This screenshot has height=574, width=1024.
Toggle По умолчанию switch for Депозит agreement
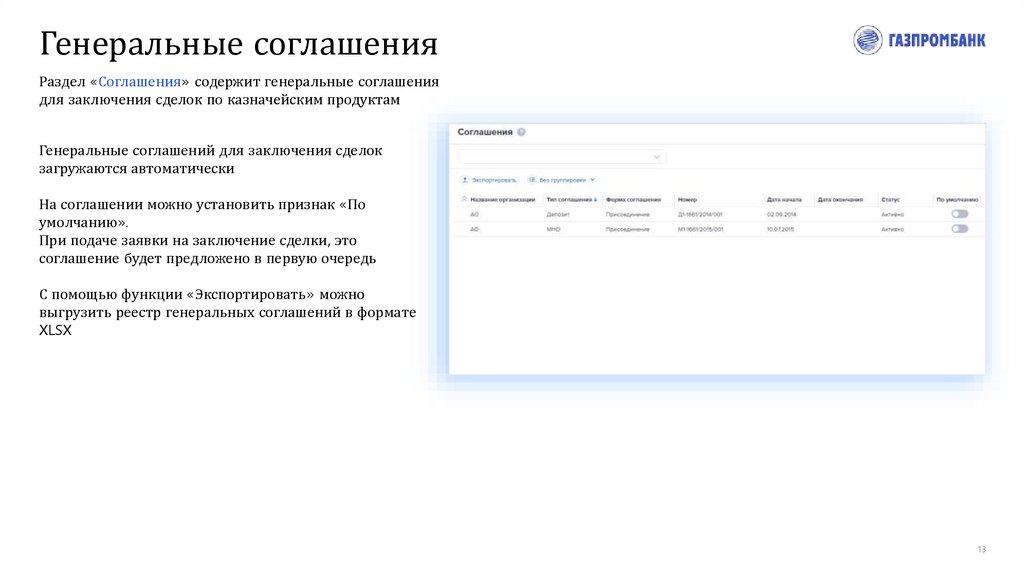pyautogui.click(x=959, y=214)
